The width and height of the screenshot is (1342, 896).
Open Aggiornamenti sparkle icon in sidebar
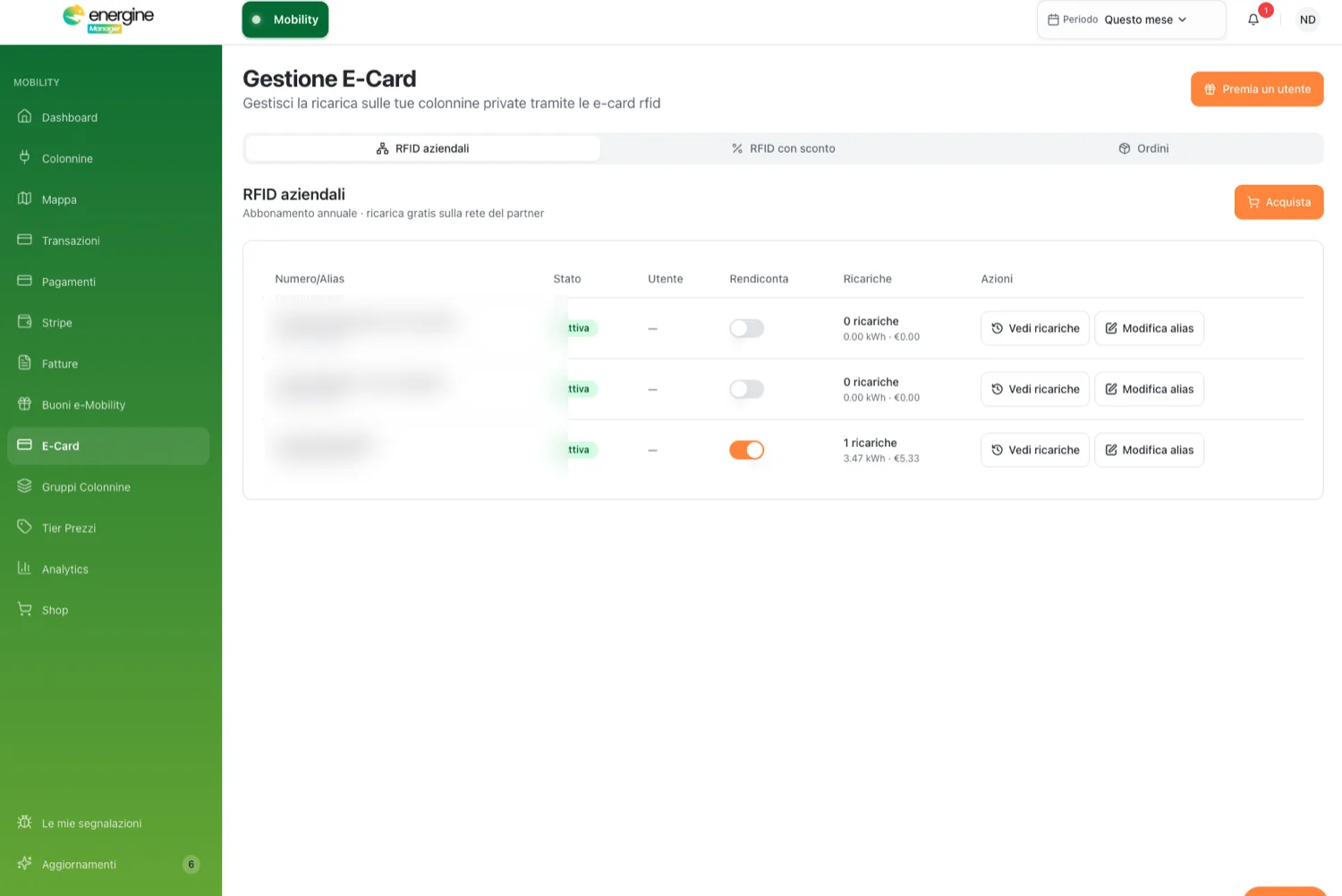coord(25,864)
